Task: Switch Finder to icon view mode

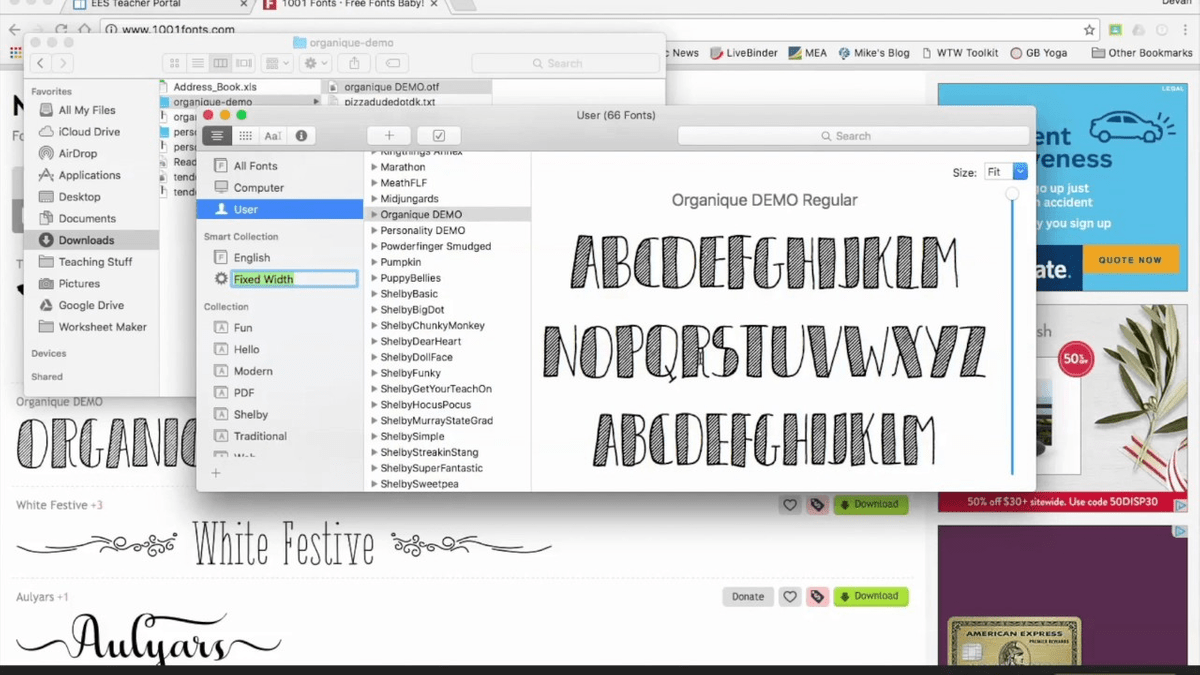Action: point(175,63)
